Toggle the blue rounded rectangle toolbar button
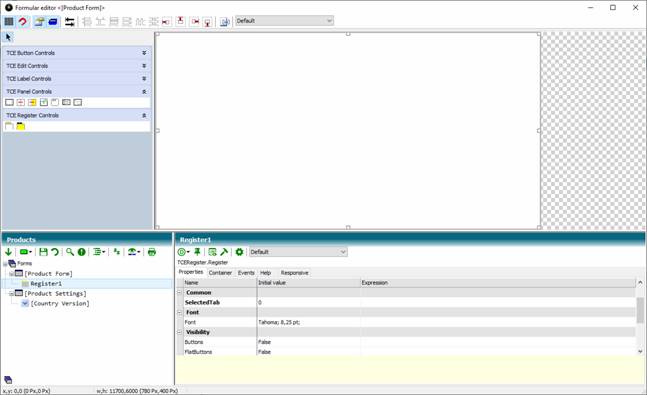647x395 pixels. [x=53, y=21]
